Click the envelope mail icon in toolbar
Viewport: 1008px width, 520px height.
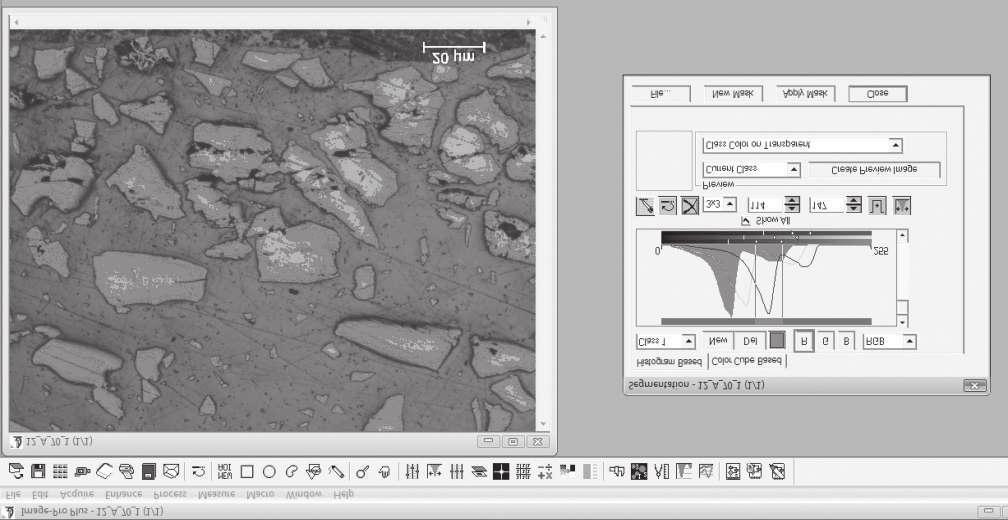[x=170, y=472]
